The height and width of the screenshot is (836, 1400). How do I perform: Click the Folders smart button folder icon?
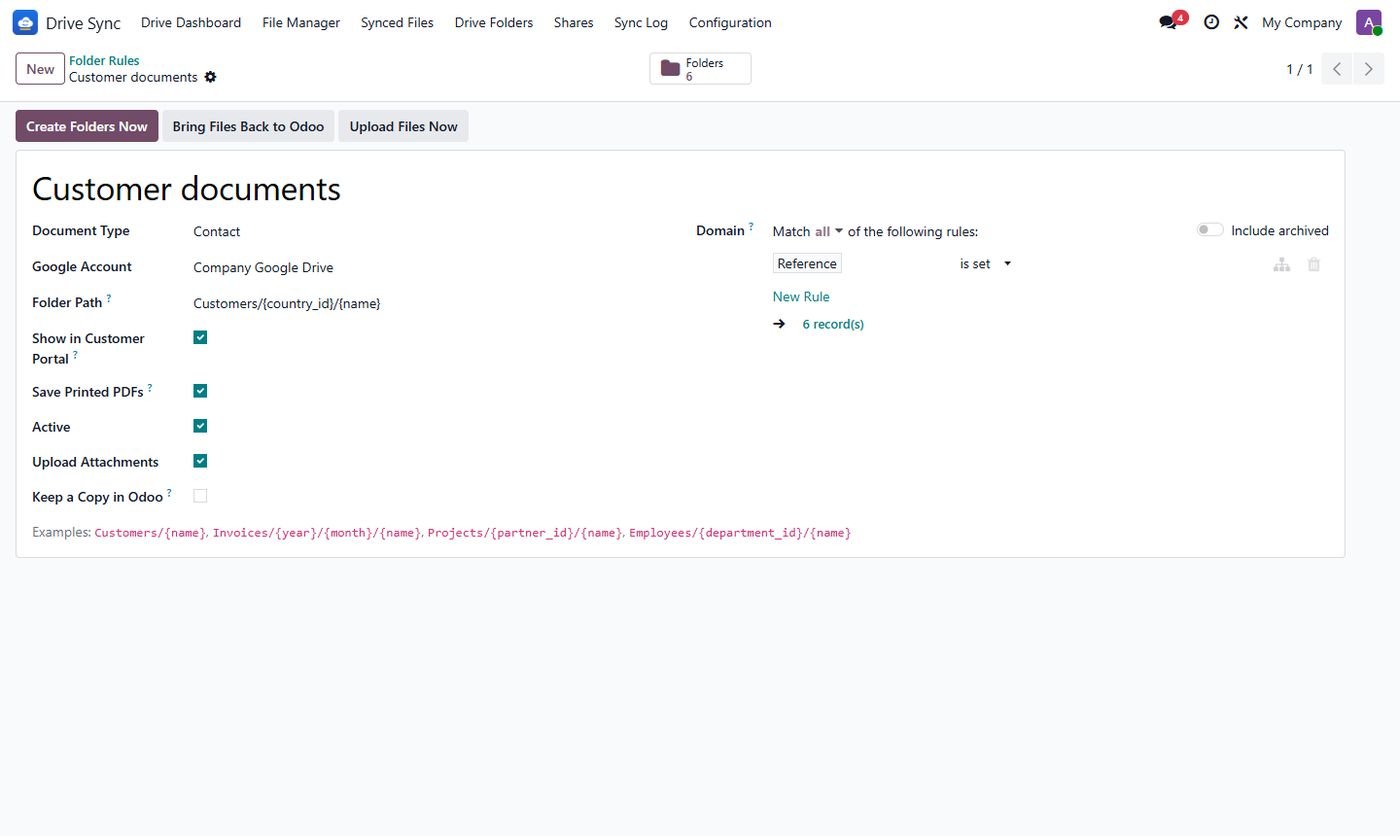click(x=670, y=68)
